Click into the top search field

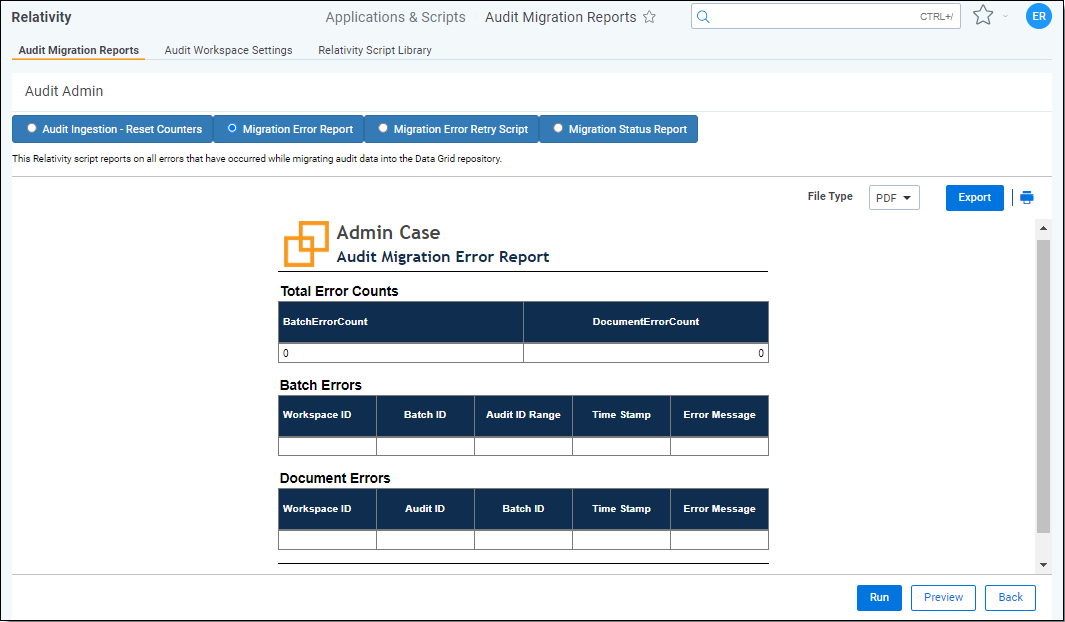click(x=810, y=17)
